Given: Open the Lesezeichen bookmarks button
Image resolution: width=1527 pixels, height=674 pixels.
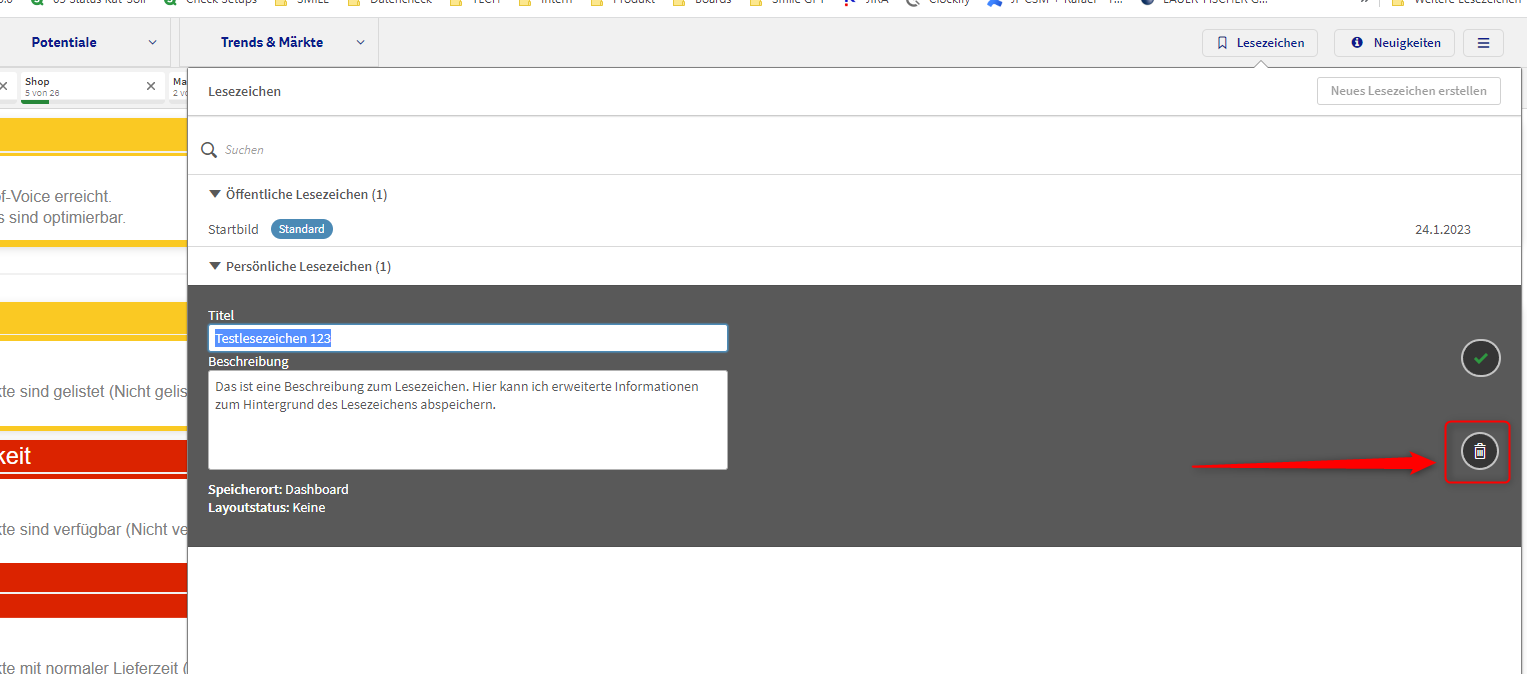Looking at the screenshot, I should (1259, 43).
